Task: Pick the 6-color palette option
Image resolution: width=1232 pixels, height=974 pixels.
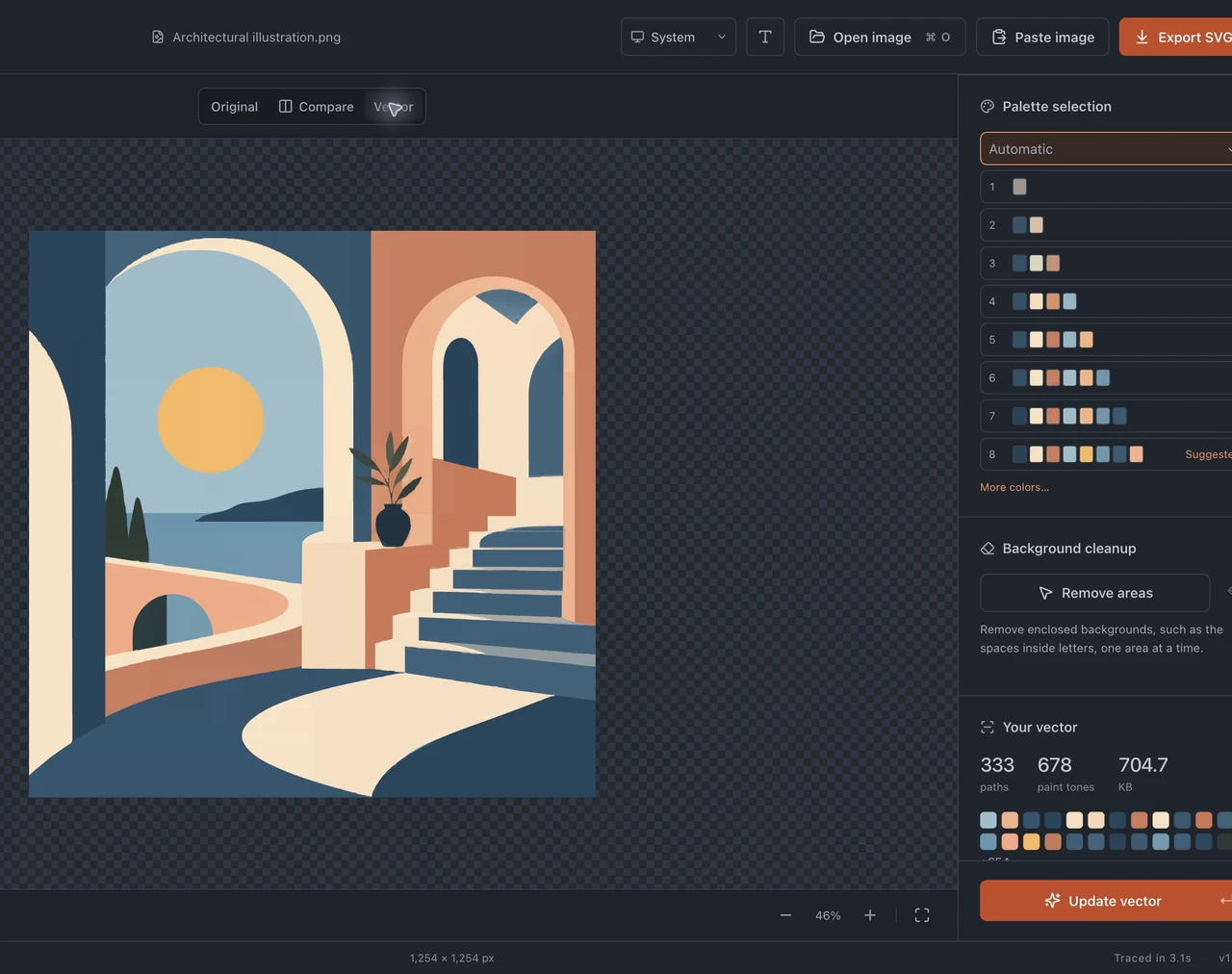Action: [x=1106, y=378]
